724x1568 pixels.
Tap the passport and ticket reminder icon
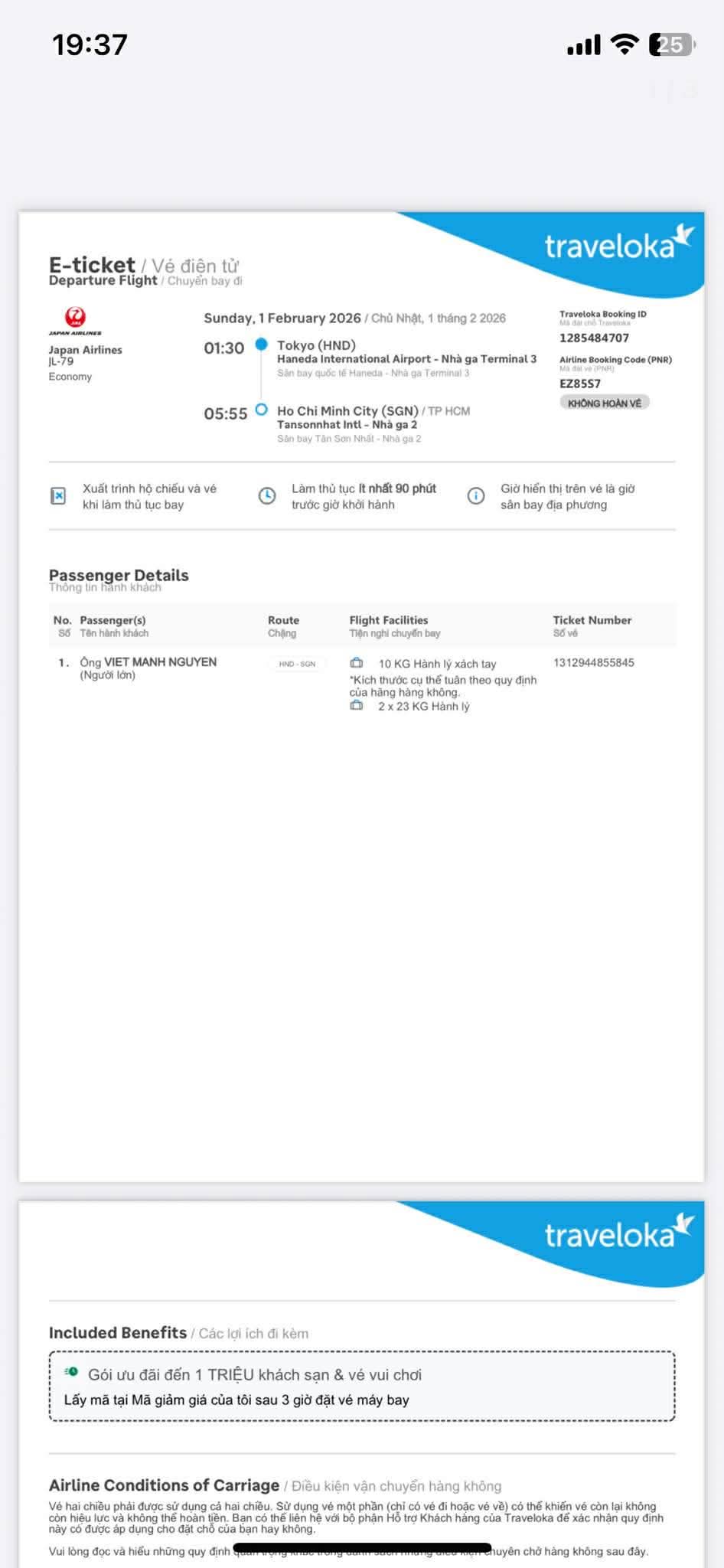58,497
